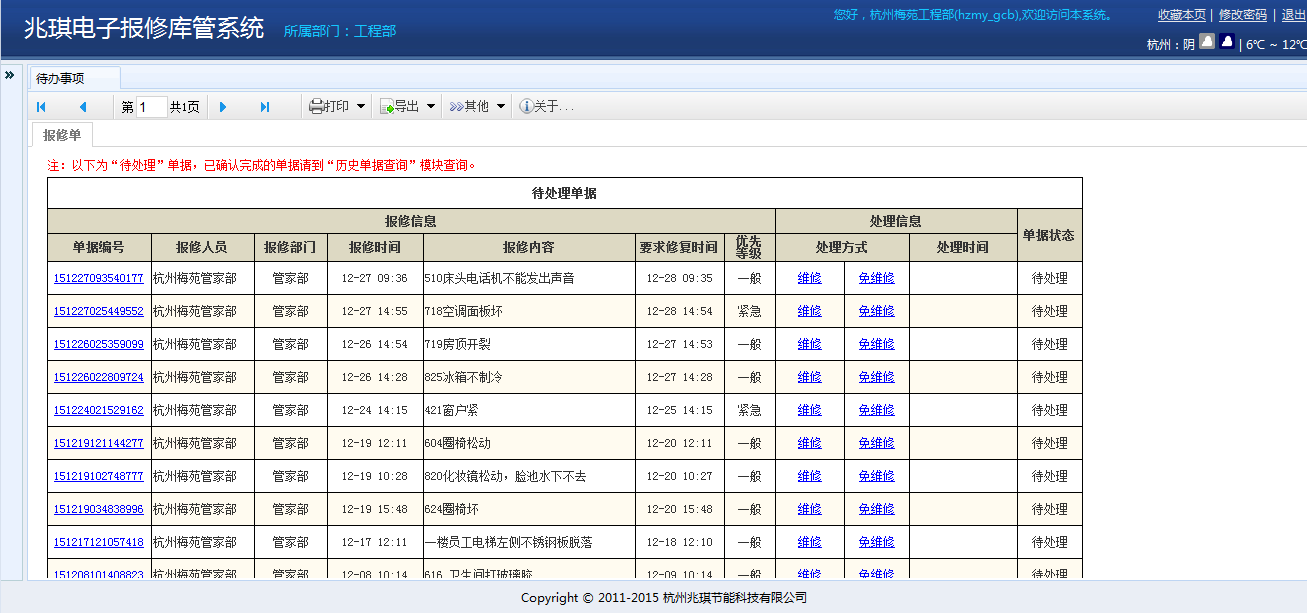
Task: Open order 151226022809724
Action: coord(99,378)
